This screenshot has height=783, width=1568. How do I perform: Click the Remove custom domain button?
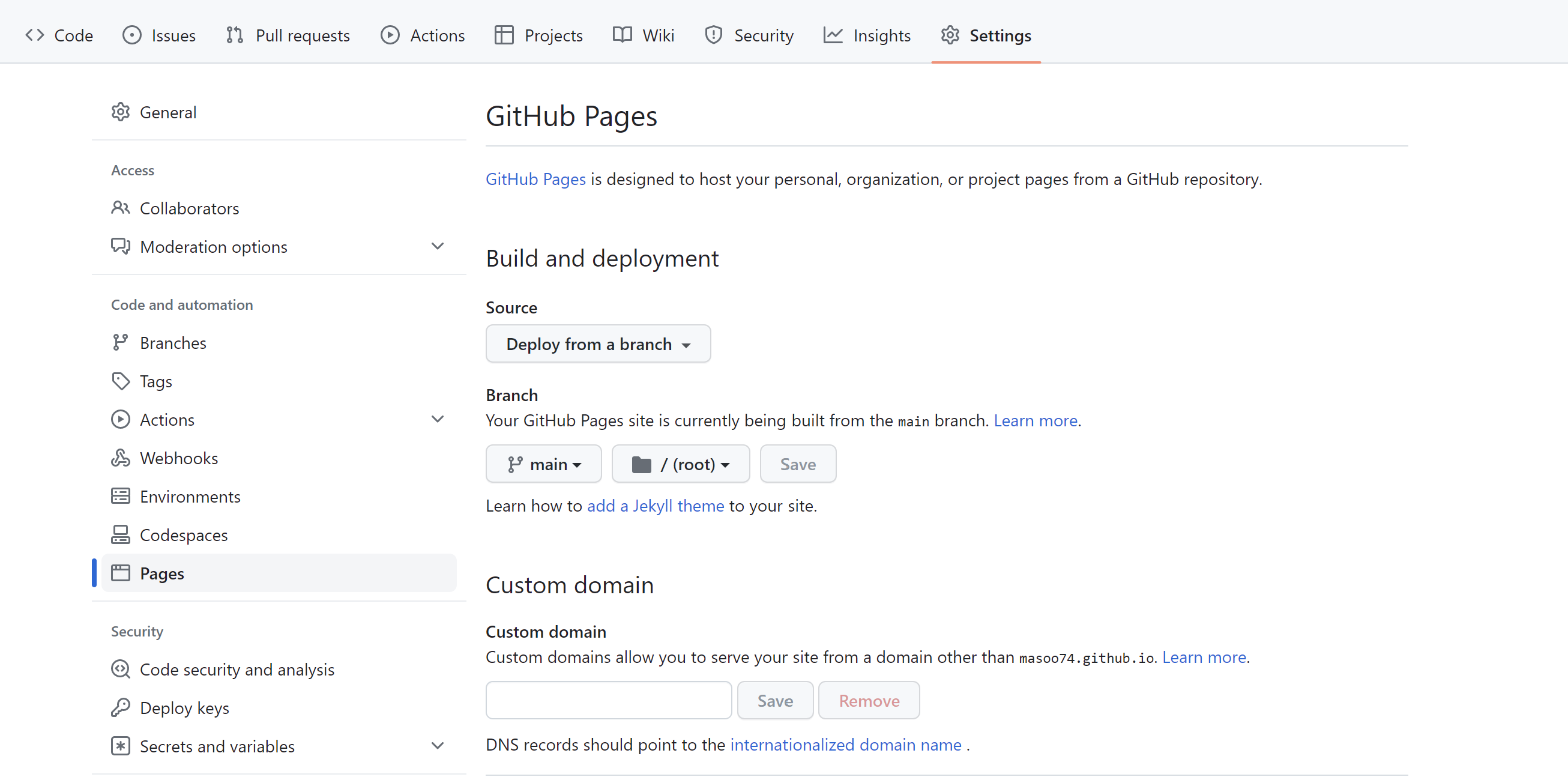[x=869, y=701]
